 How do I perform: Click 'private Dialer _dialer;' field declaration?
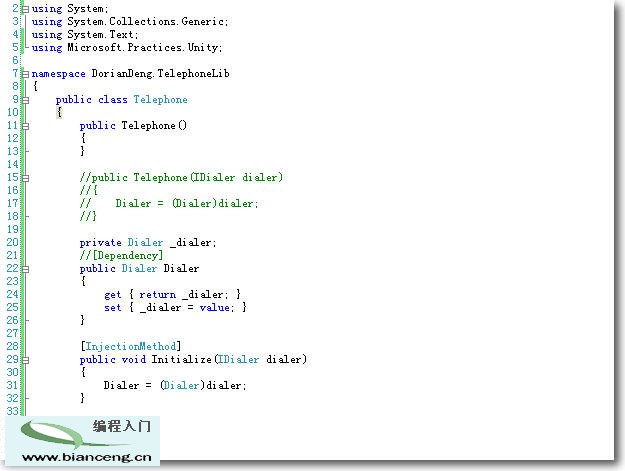click(148, 242)
